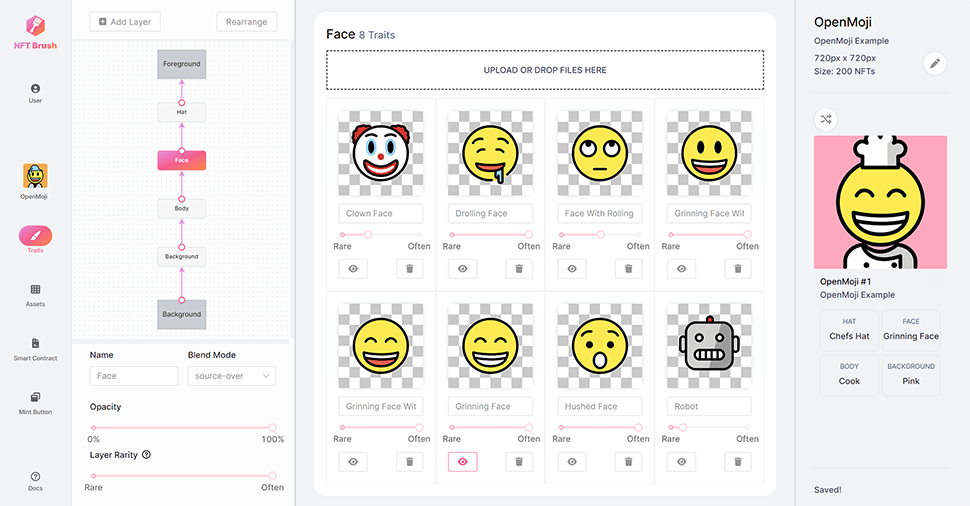
Task: Click the Rearrange button
Action: pyautogui.click(x=247, y=22)
